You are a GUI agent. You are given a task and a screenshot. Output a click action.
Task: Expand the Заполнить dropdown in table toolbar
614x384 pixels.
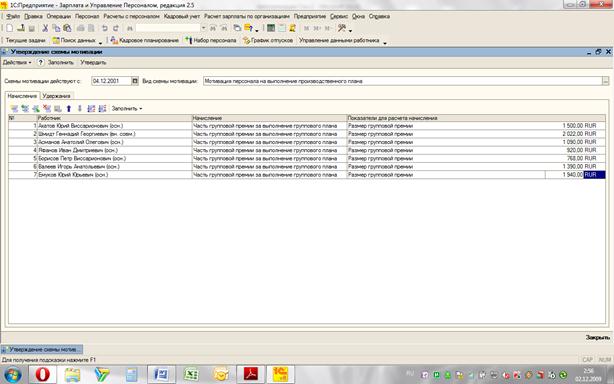126,108
